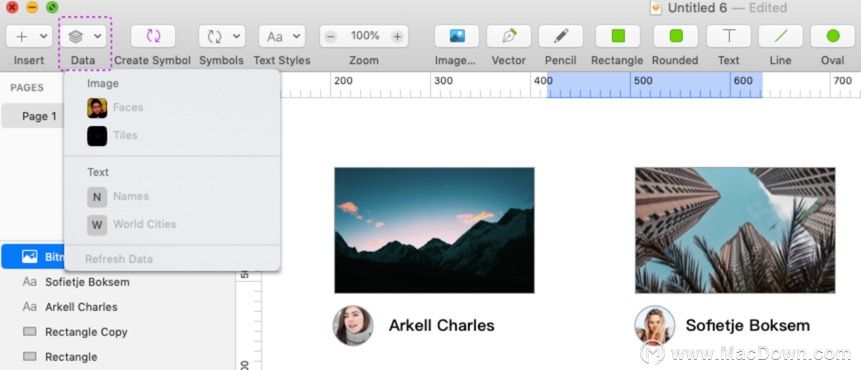Choose World Cities text data

(172, 225)
